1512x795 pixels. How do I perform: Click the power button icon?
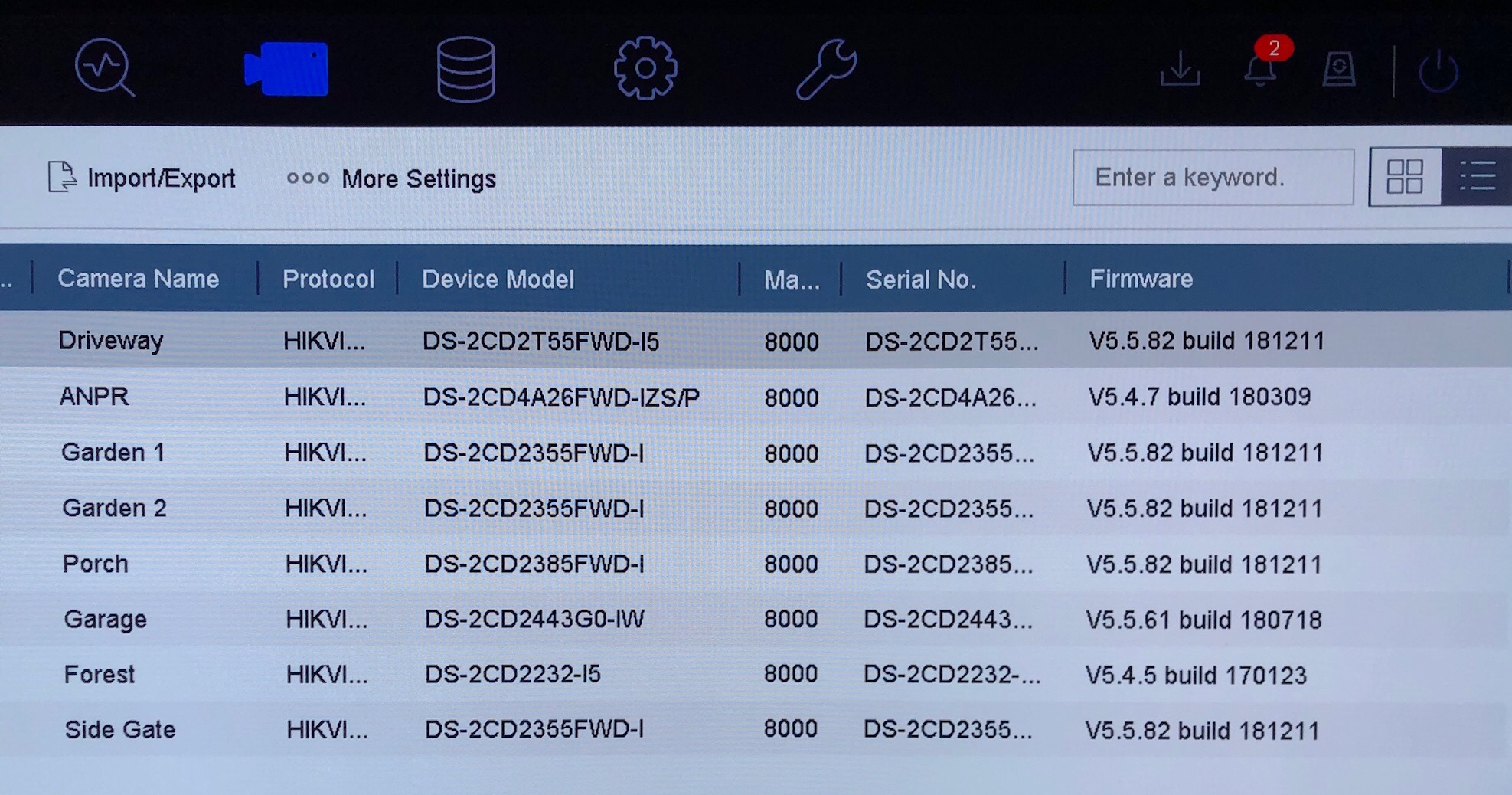[1439, 71]
